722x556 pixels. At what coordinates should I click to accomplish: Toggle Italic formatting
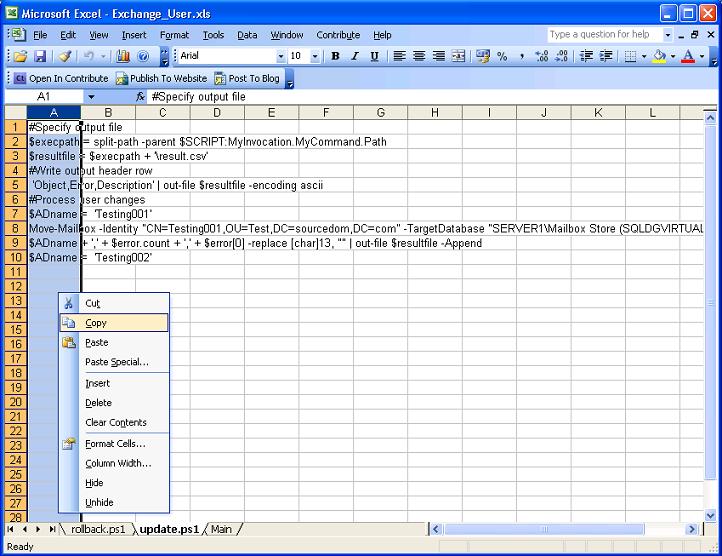[x=354, y=57]
